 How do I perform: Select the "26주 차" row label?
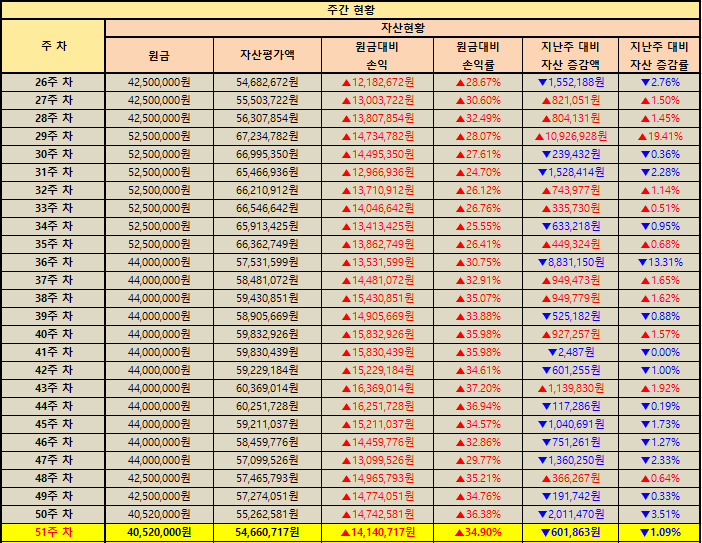click(53, 82)
